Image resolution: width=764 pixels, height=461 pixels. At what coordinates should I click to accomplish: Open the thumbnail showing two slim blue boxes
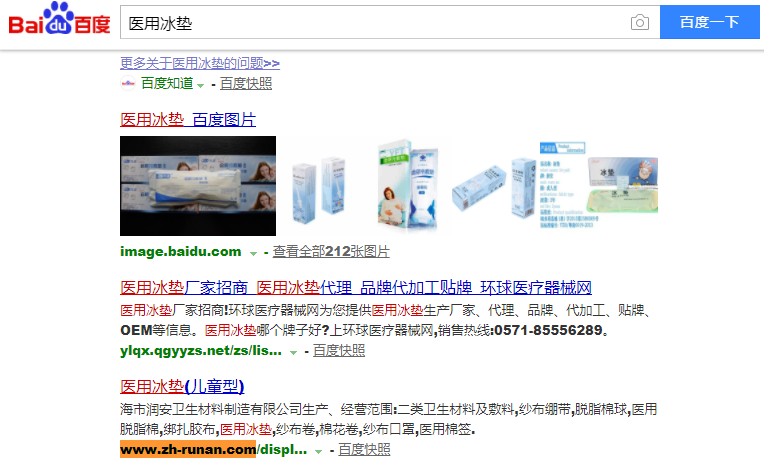click(319, 188)
